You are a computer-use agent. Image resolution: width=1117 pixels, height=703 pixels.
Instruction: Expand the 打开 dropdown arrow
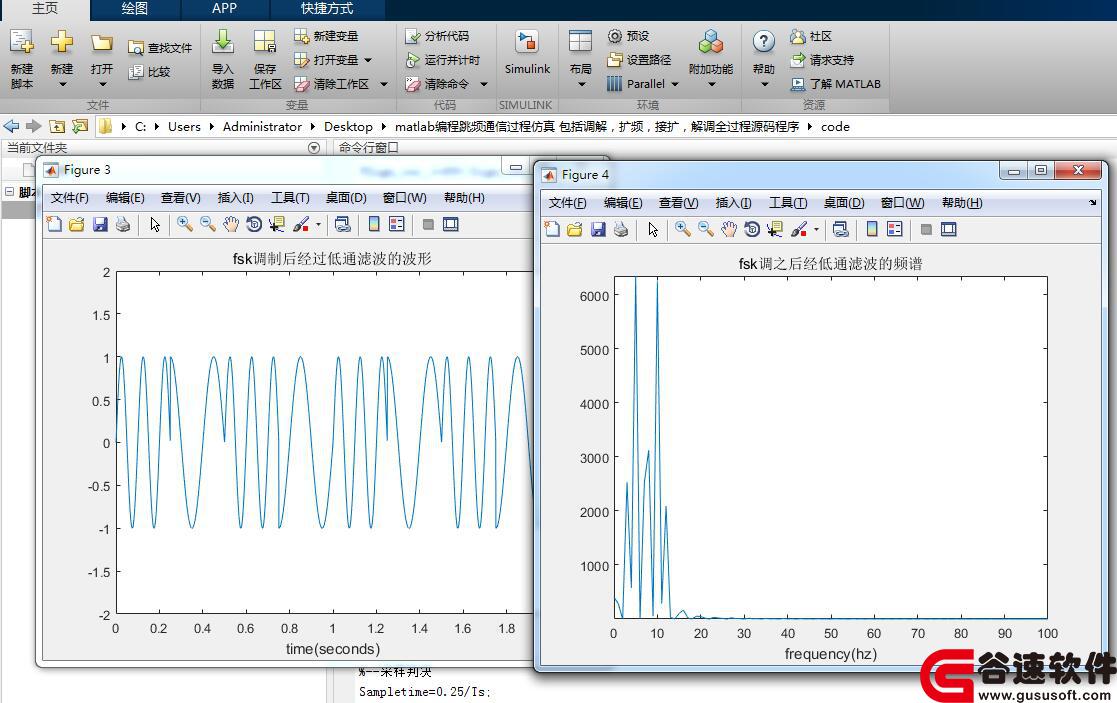(x=102, y=85)
